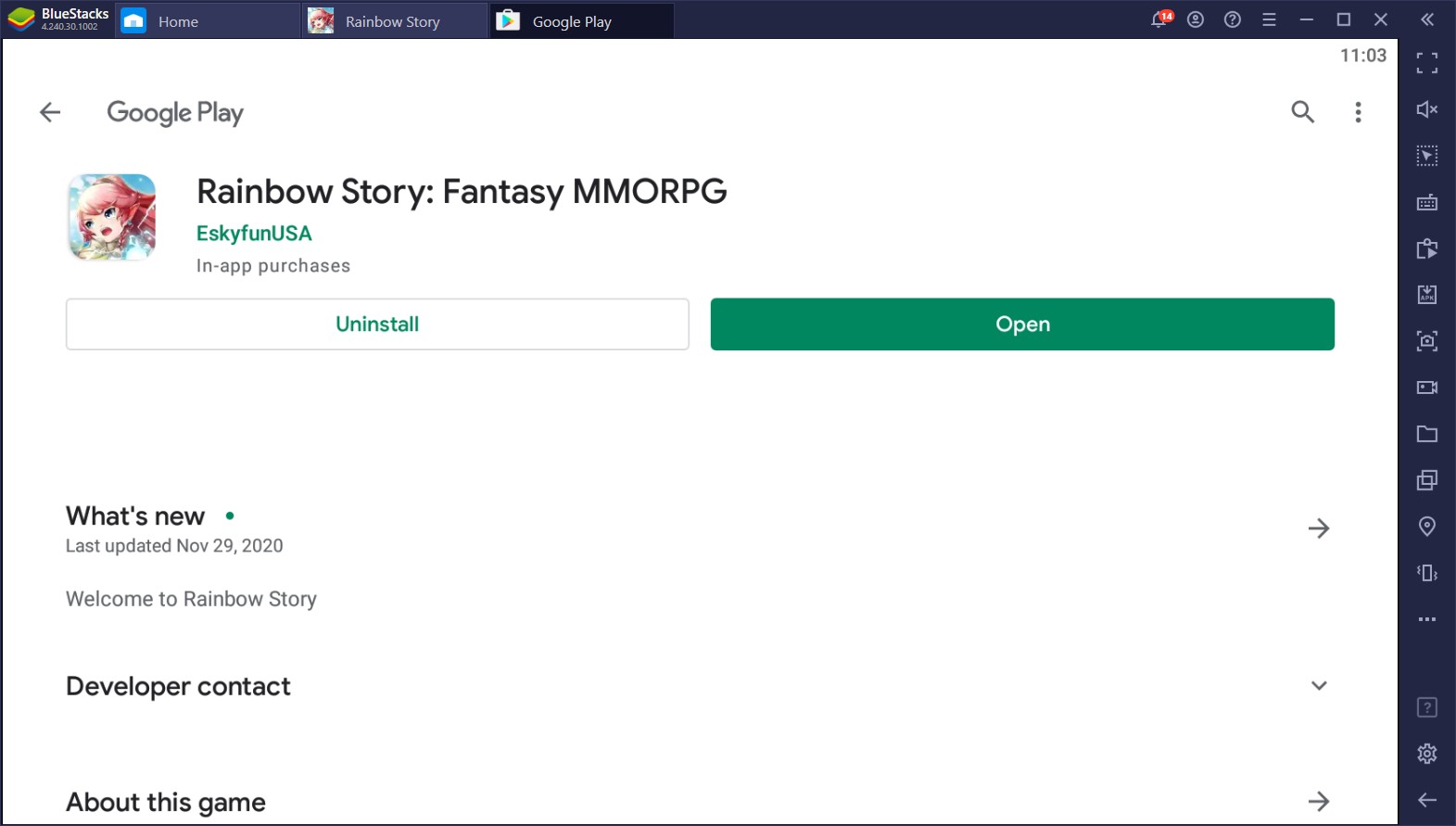Open About this game arrow
1456x826 pixels.
1318,801
